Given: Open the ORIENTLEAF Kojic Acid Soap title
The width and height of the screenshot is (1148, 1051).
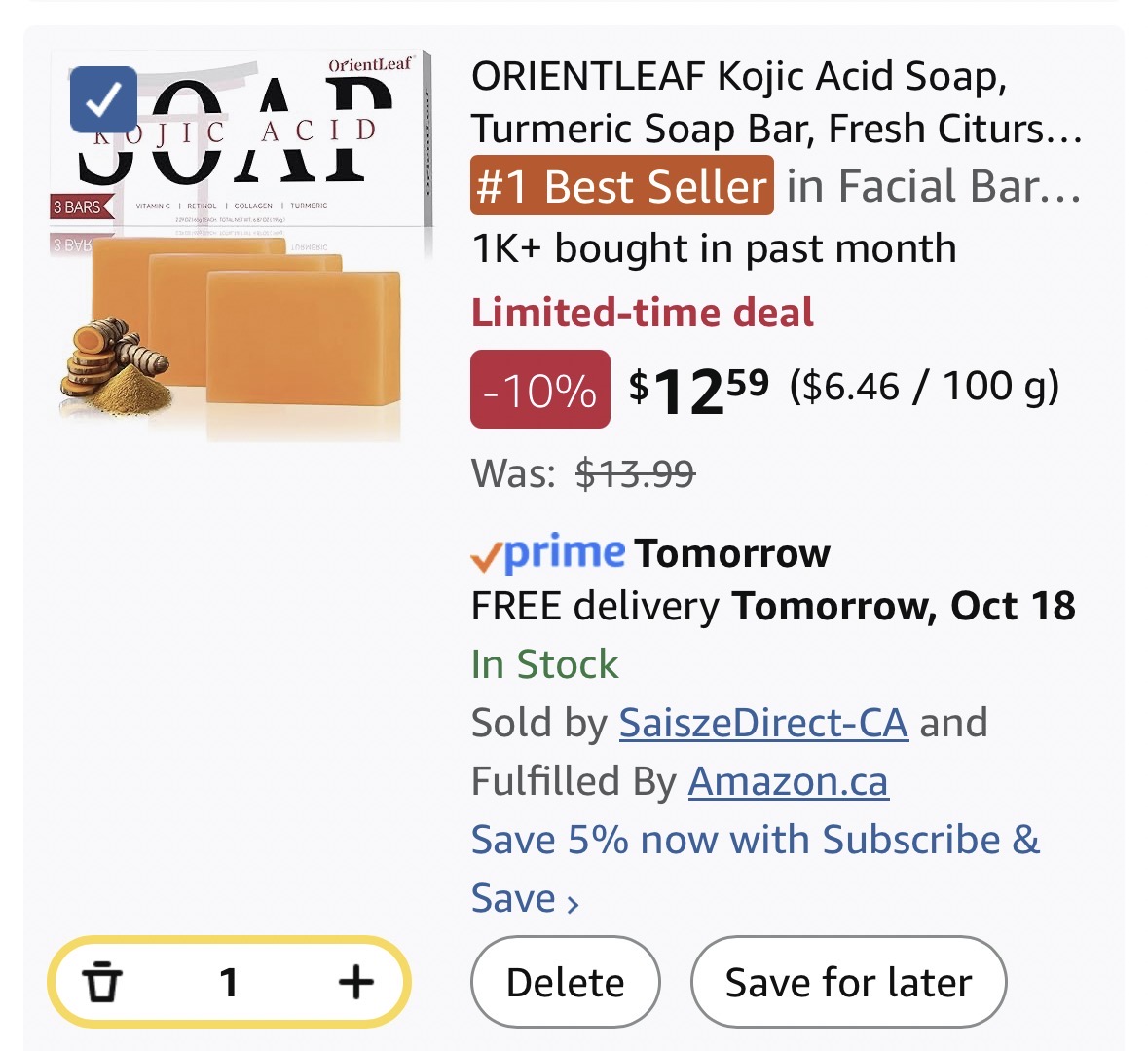Looking at the screenshot, I should [x=775, y=102].
